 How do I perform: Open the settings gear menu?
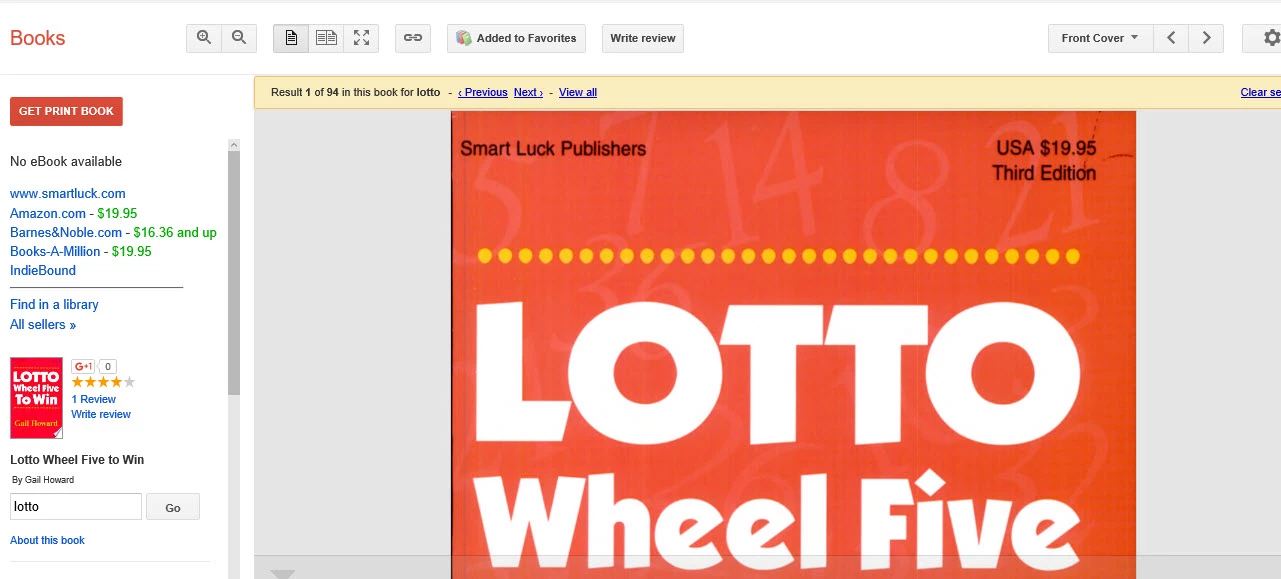[x=1268, y=38]
